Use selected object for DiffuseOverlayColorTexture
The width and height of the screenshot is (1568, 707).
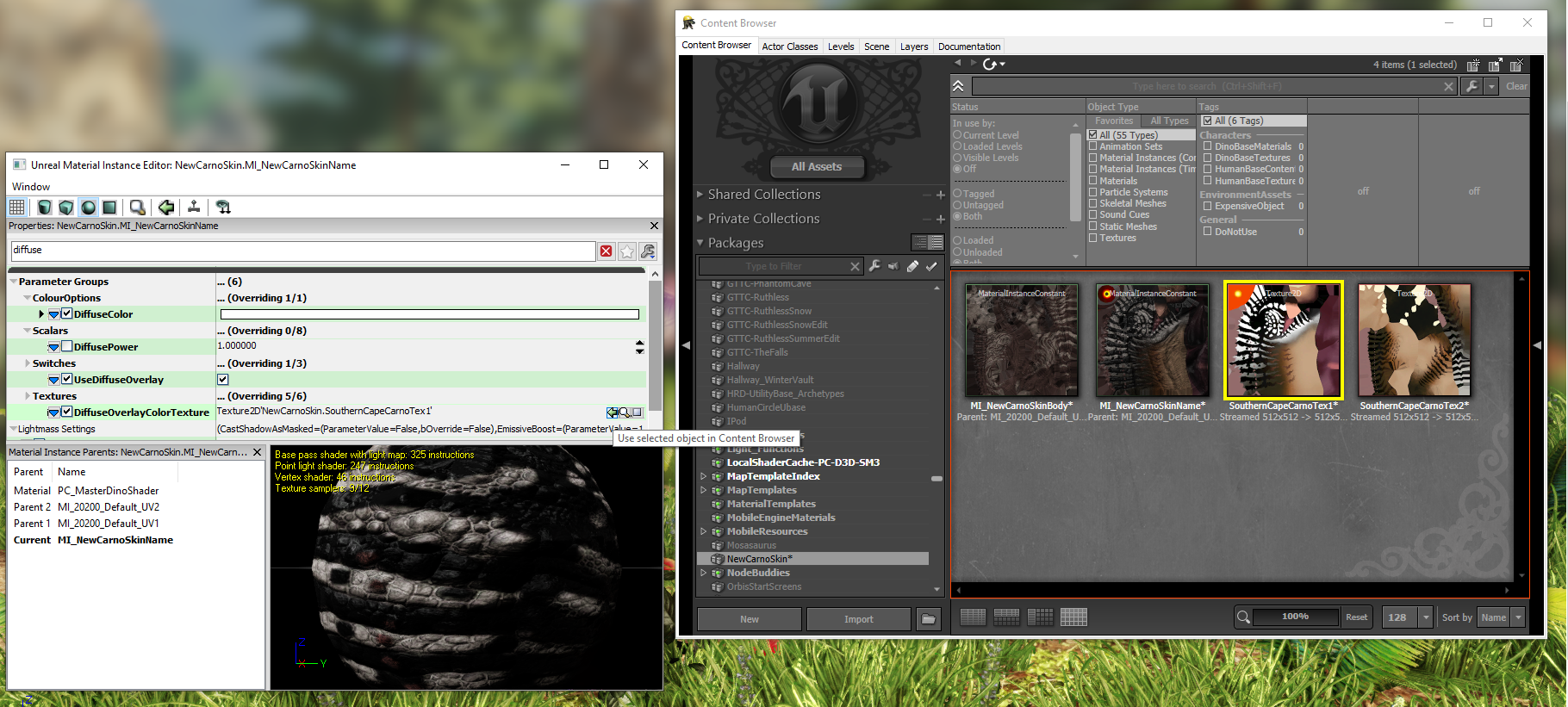point(612,412)
